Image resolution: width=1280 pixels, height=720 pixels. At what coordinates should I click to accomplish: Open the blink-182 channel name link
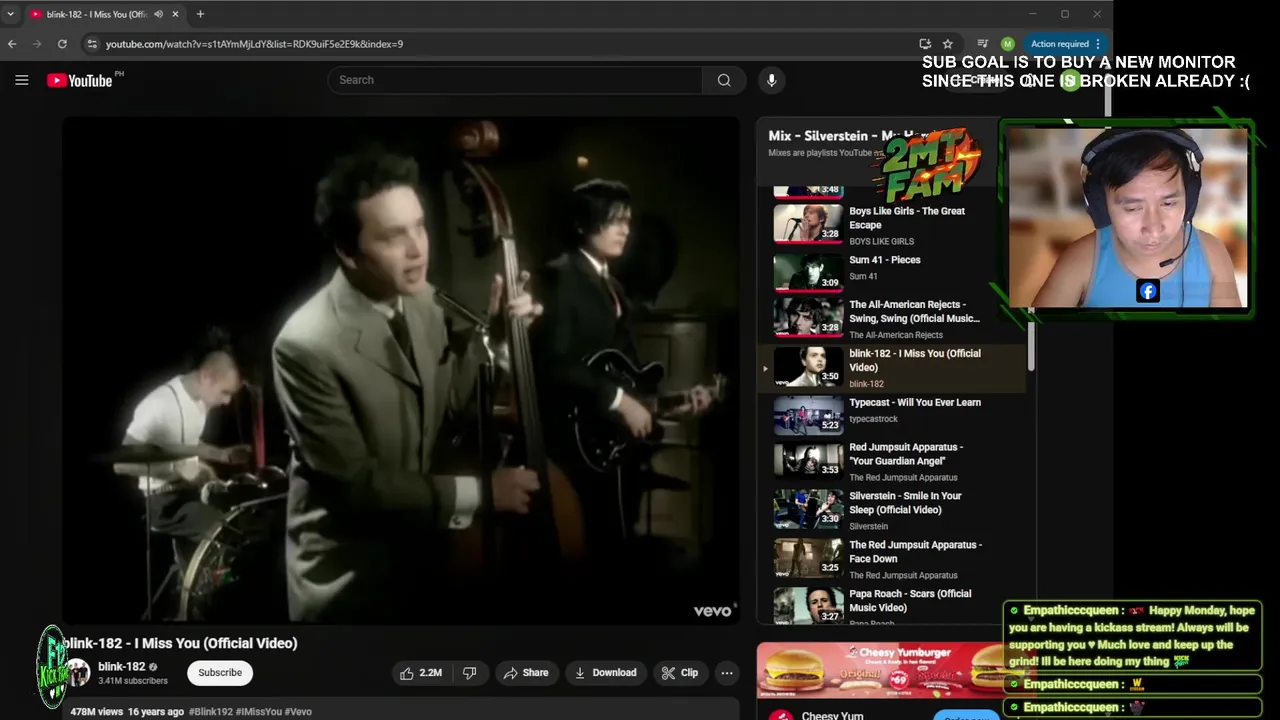122,666
